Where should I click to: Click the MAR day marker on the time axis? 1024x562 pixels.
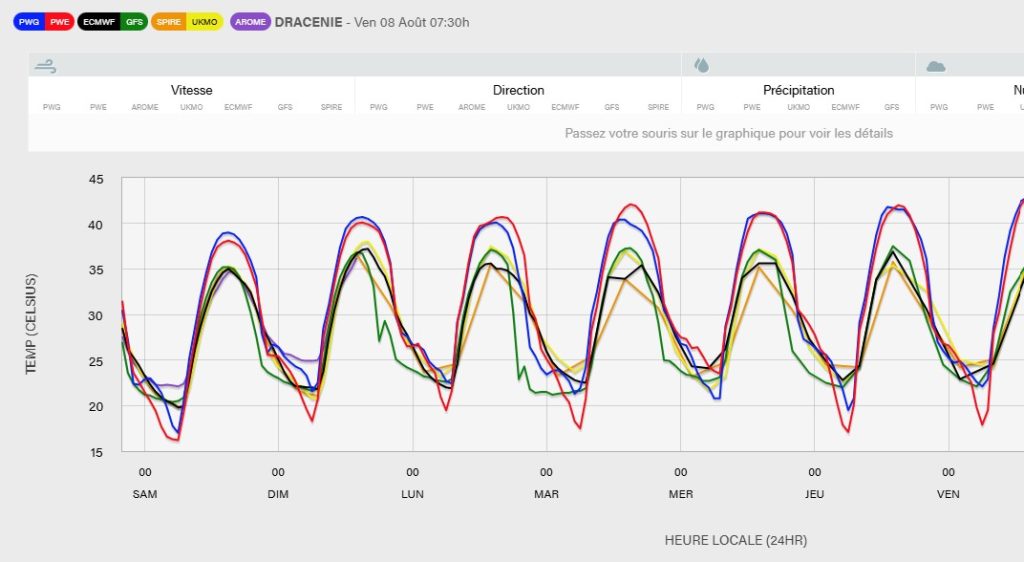pyautogui.click(x=546, y=494)
